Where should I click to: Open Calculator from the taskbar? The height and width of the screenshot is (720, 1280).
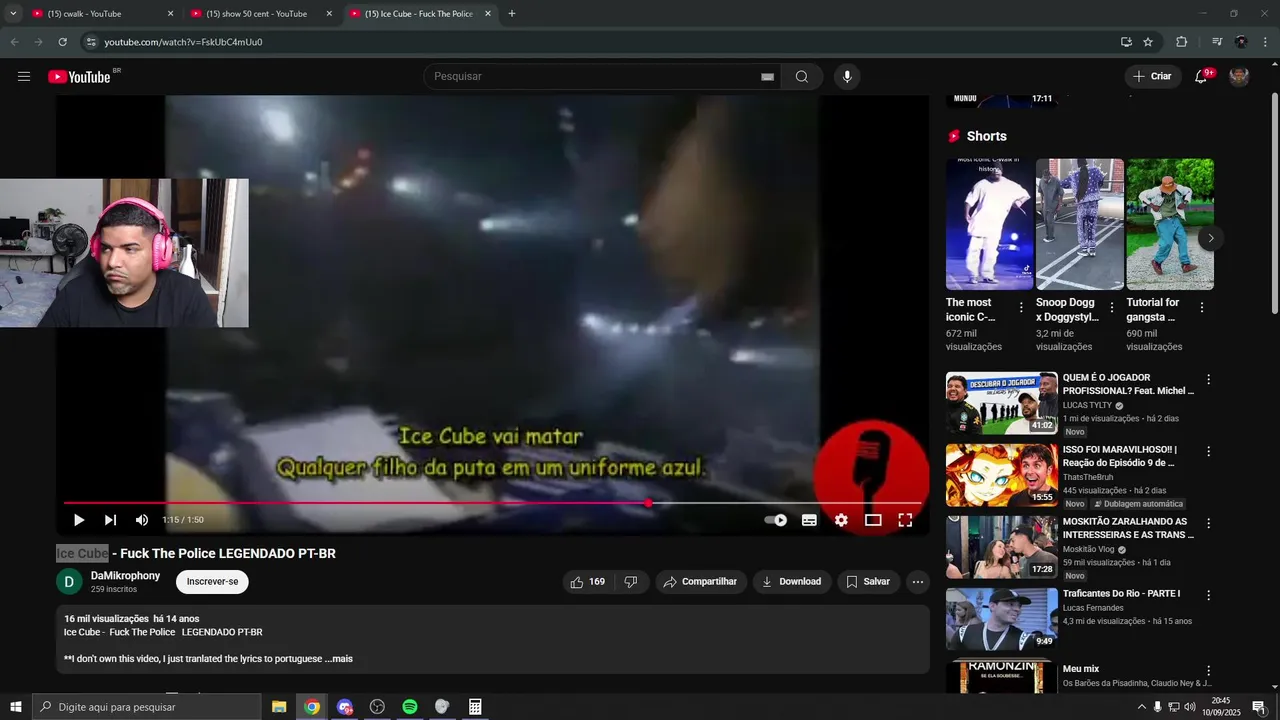coord(475,707)
